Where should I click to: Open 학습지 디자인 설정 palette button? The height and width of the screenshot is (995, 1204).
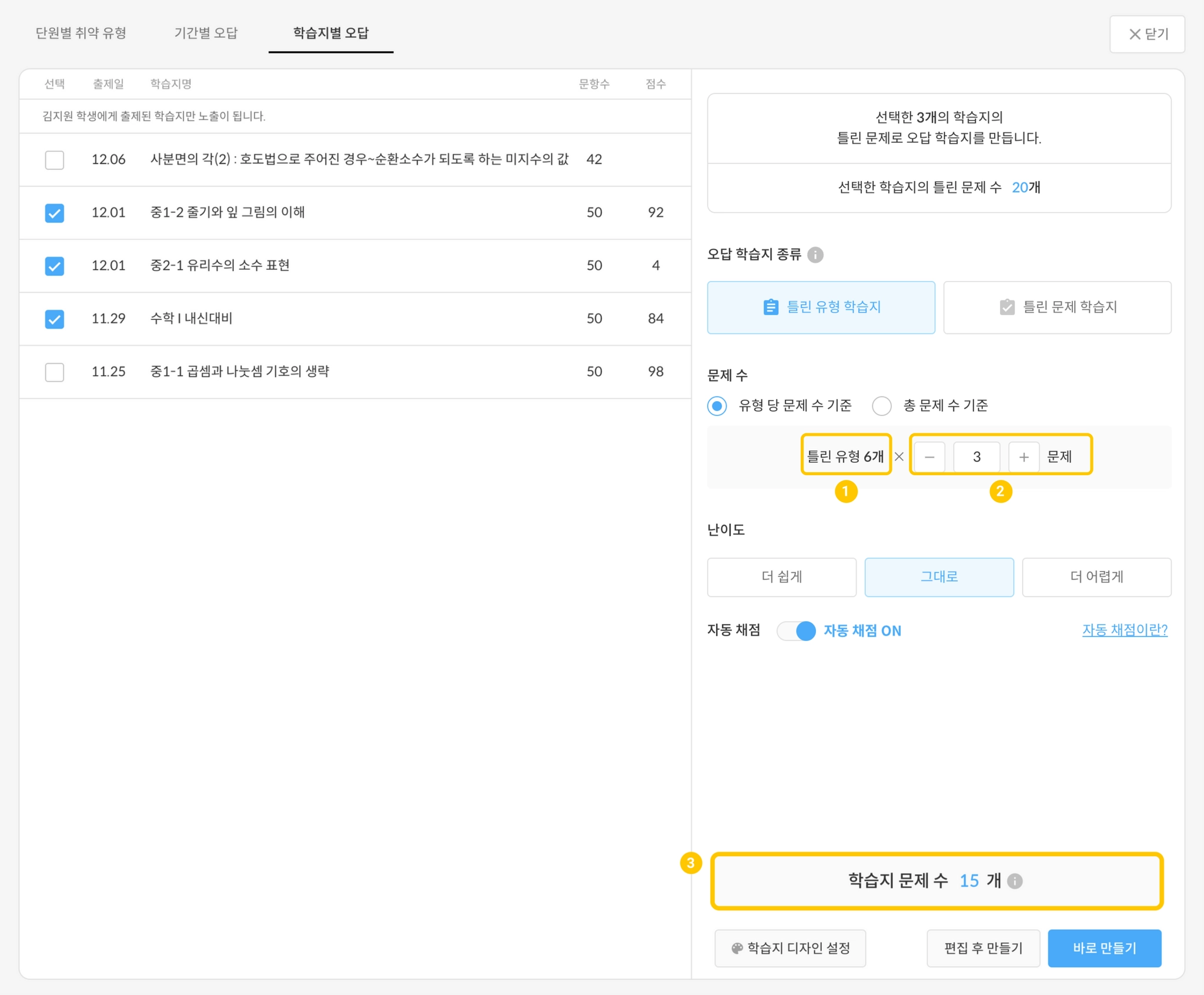pos(790,948)
